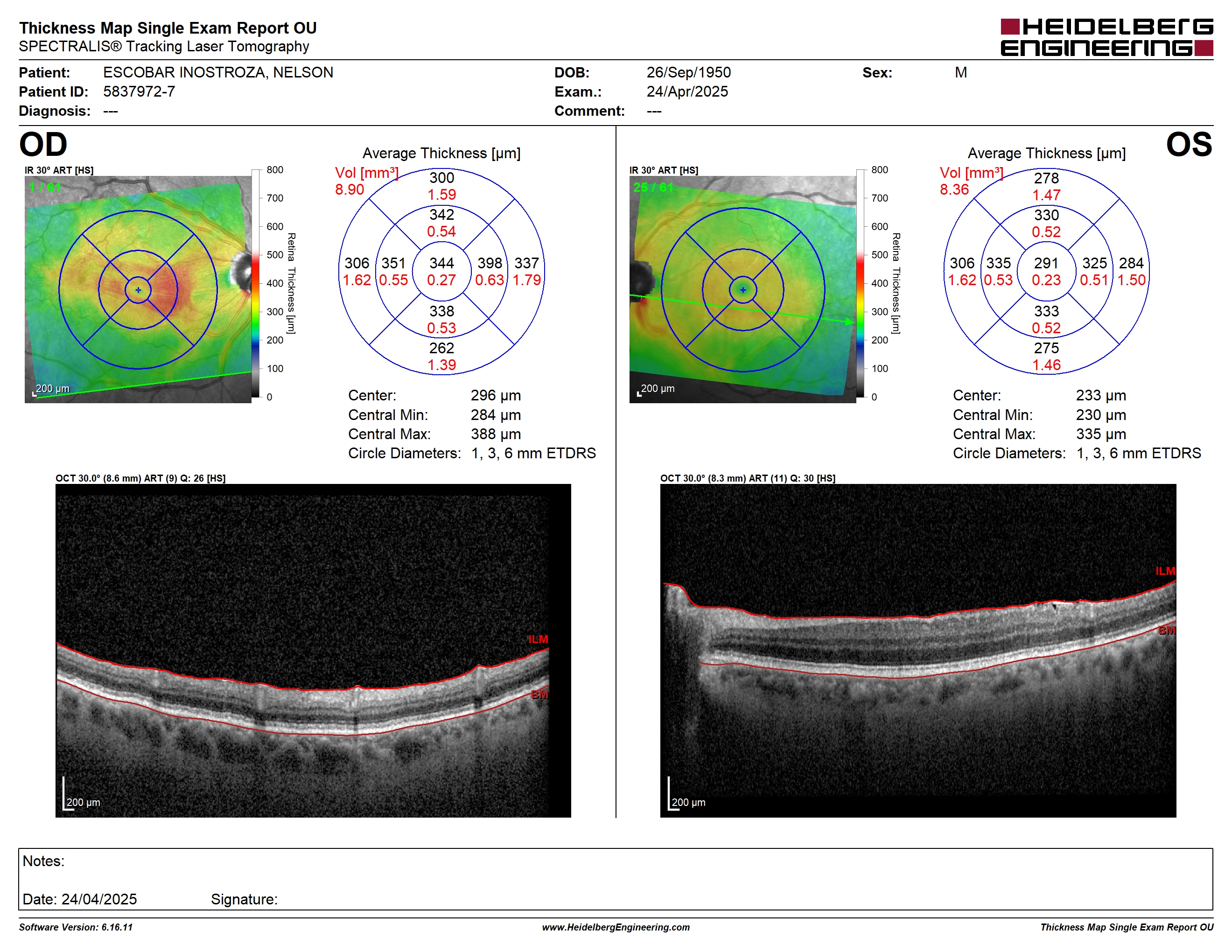Select OS total volume value 8.36
1232x952 pixels.
pyautogui.click(x=954, y=189)
